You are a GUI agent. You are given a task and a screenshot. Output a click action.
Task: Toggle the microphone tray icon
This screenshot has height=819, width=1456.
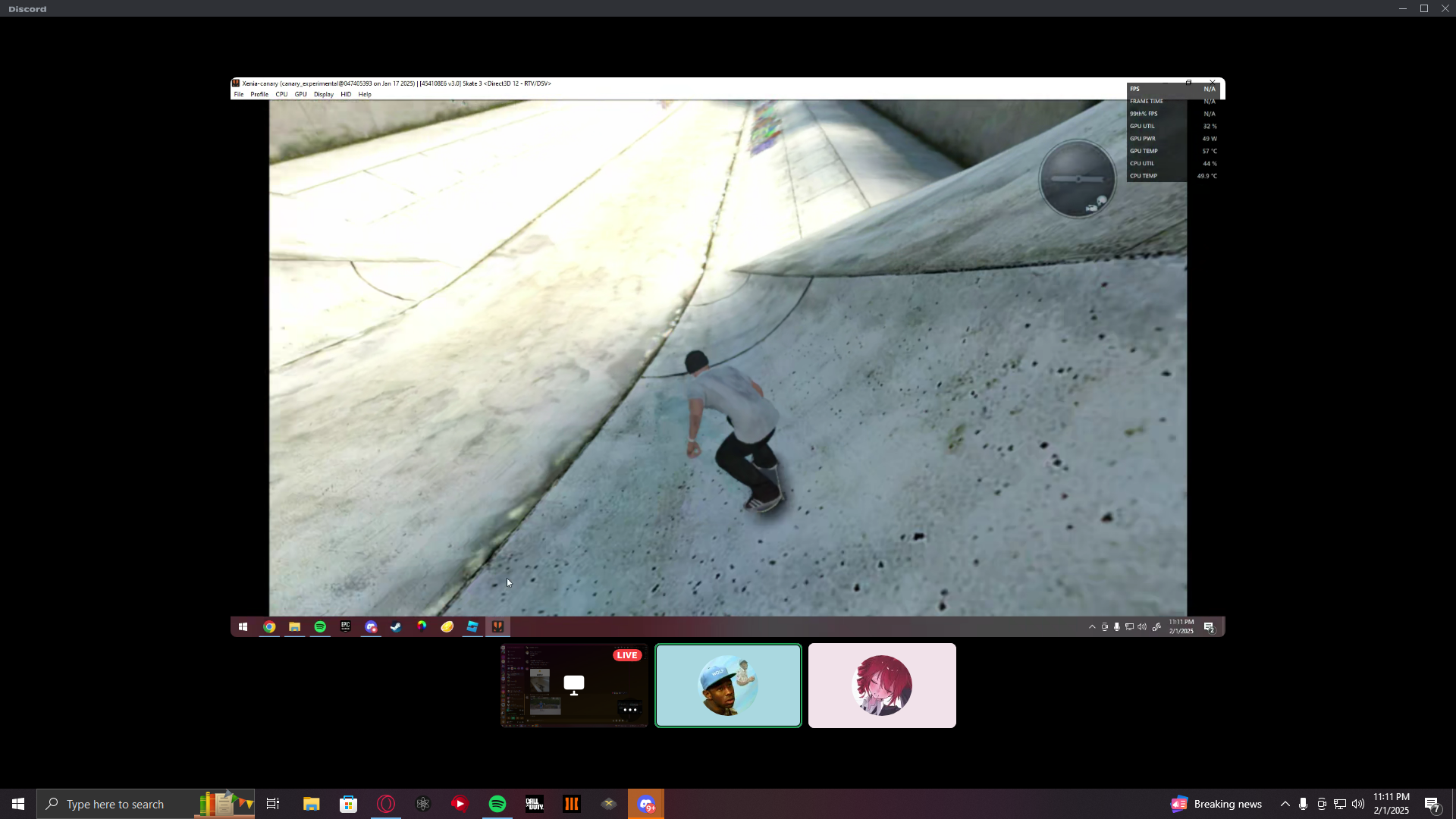[1303, 804]
